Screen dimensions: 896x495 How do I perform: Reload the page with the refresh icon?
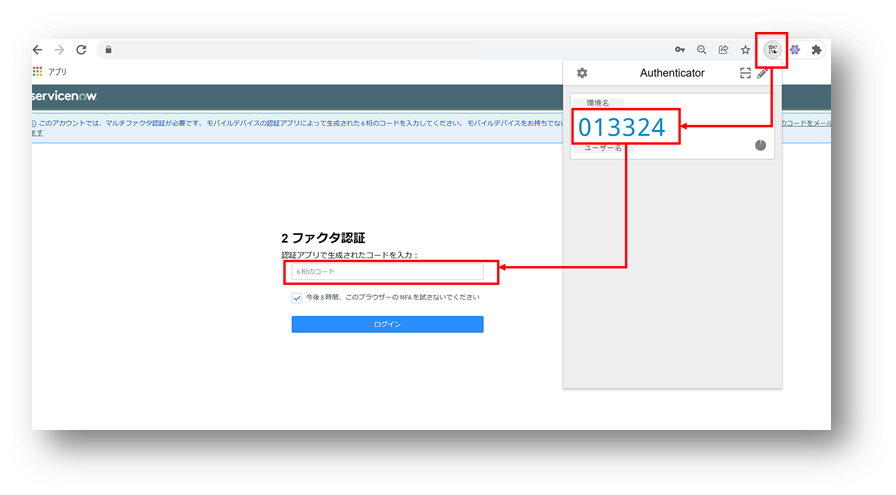81,50
